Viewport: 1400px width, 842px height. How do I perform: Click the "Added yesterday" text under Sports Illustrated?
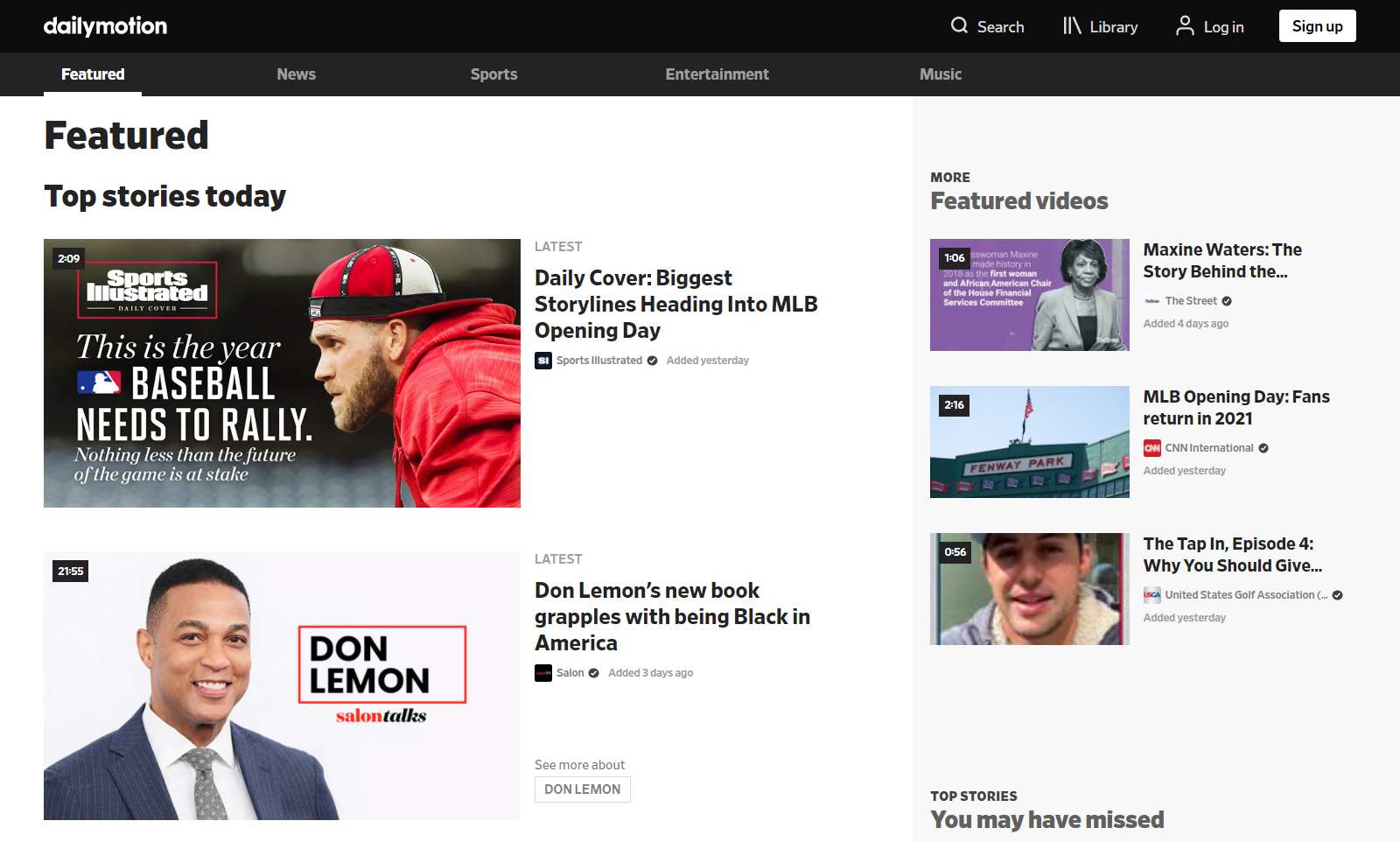pyautogui.click(x=708, y=361)
